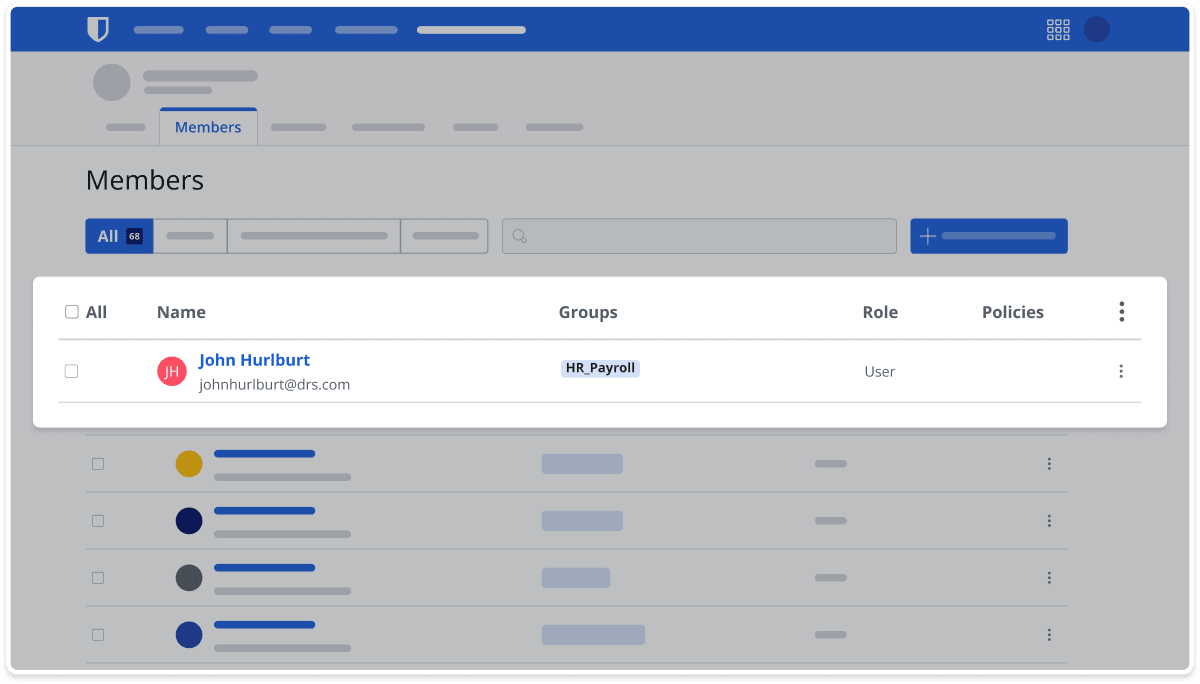Switch to the Members tab

[208, 126]
